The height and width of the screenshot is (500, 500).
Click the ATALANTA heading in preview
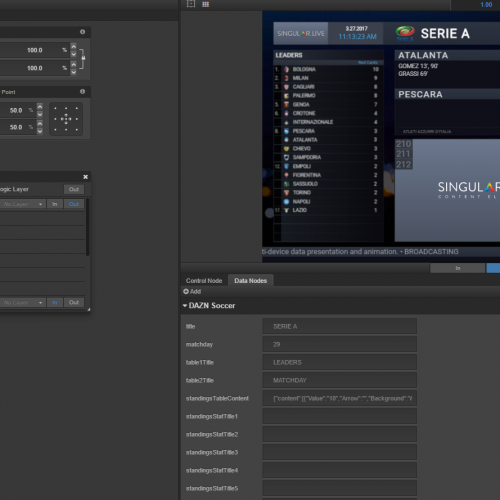(x=423, y=55)
